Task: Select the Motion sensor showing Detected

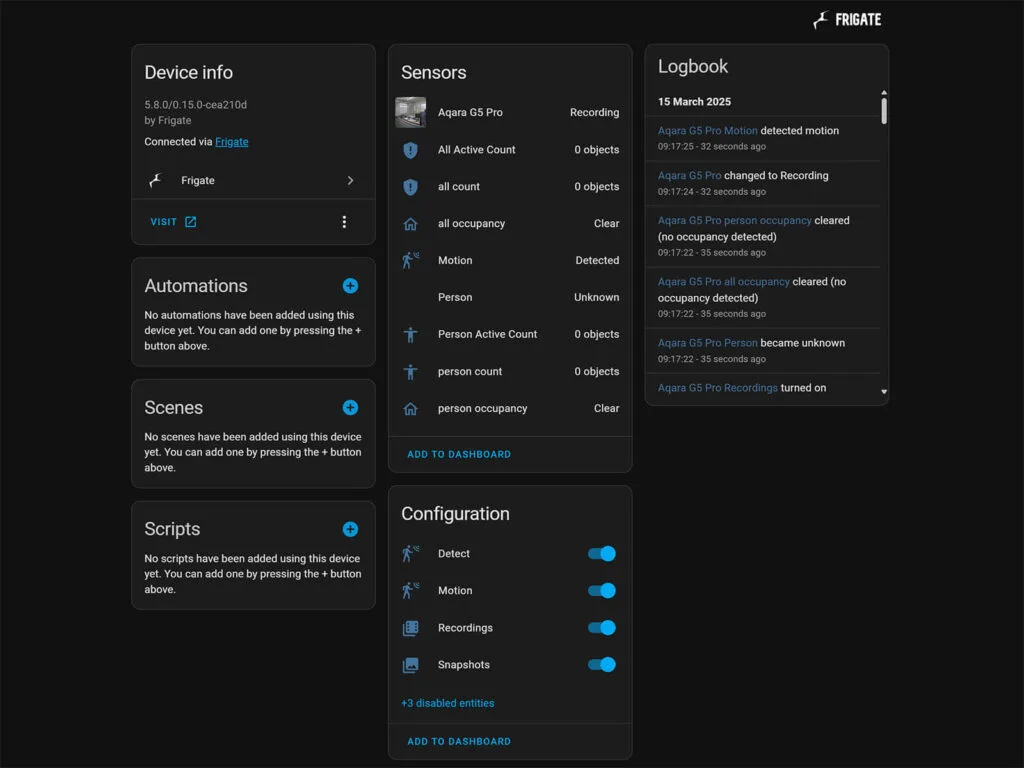Action: (509, 260)
